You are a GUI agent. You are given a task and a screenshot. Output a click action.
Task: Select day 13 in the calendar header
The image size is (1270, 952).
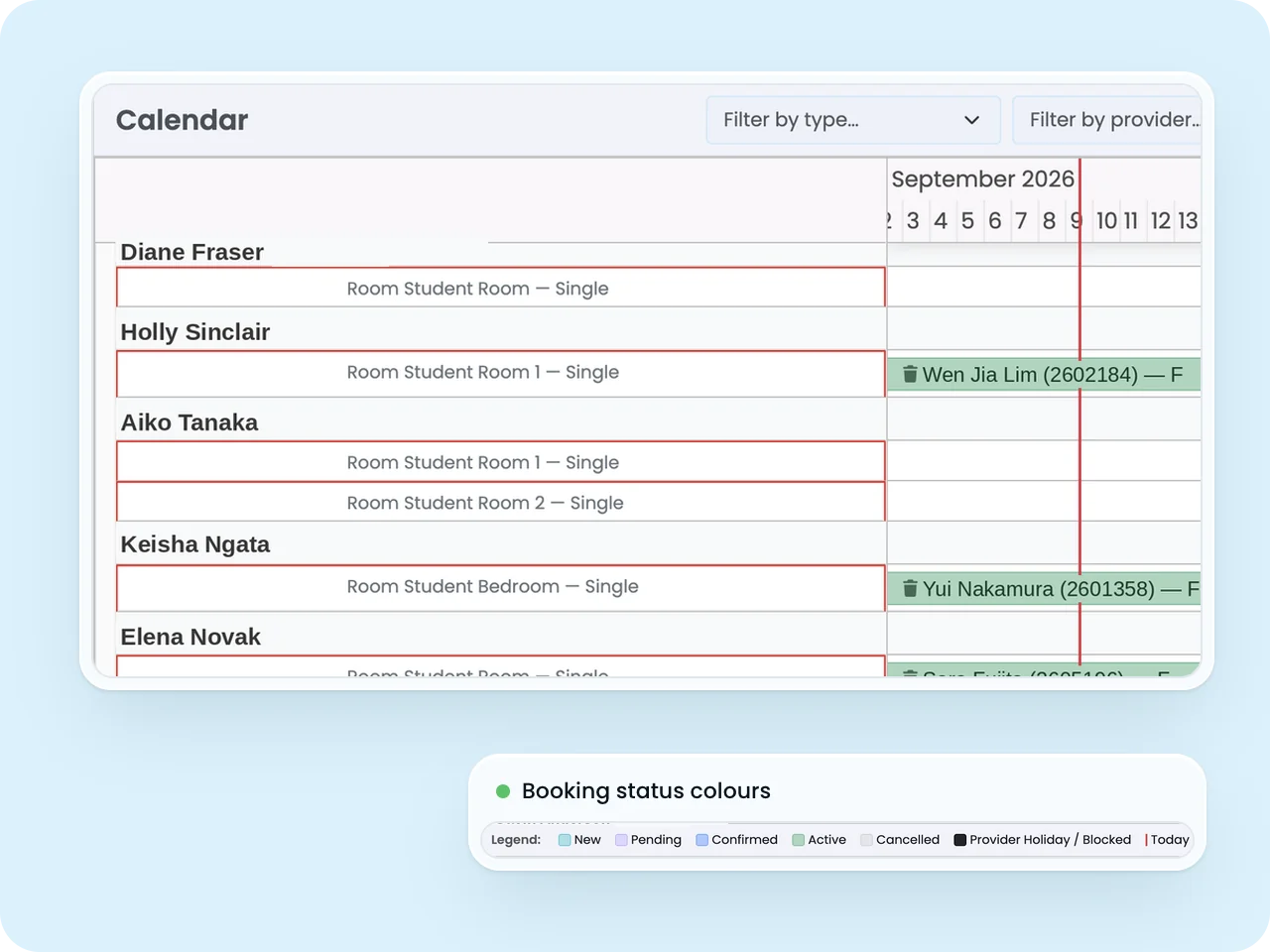[1188, 220]
